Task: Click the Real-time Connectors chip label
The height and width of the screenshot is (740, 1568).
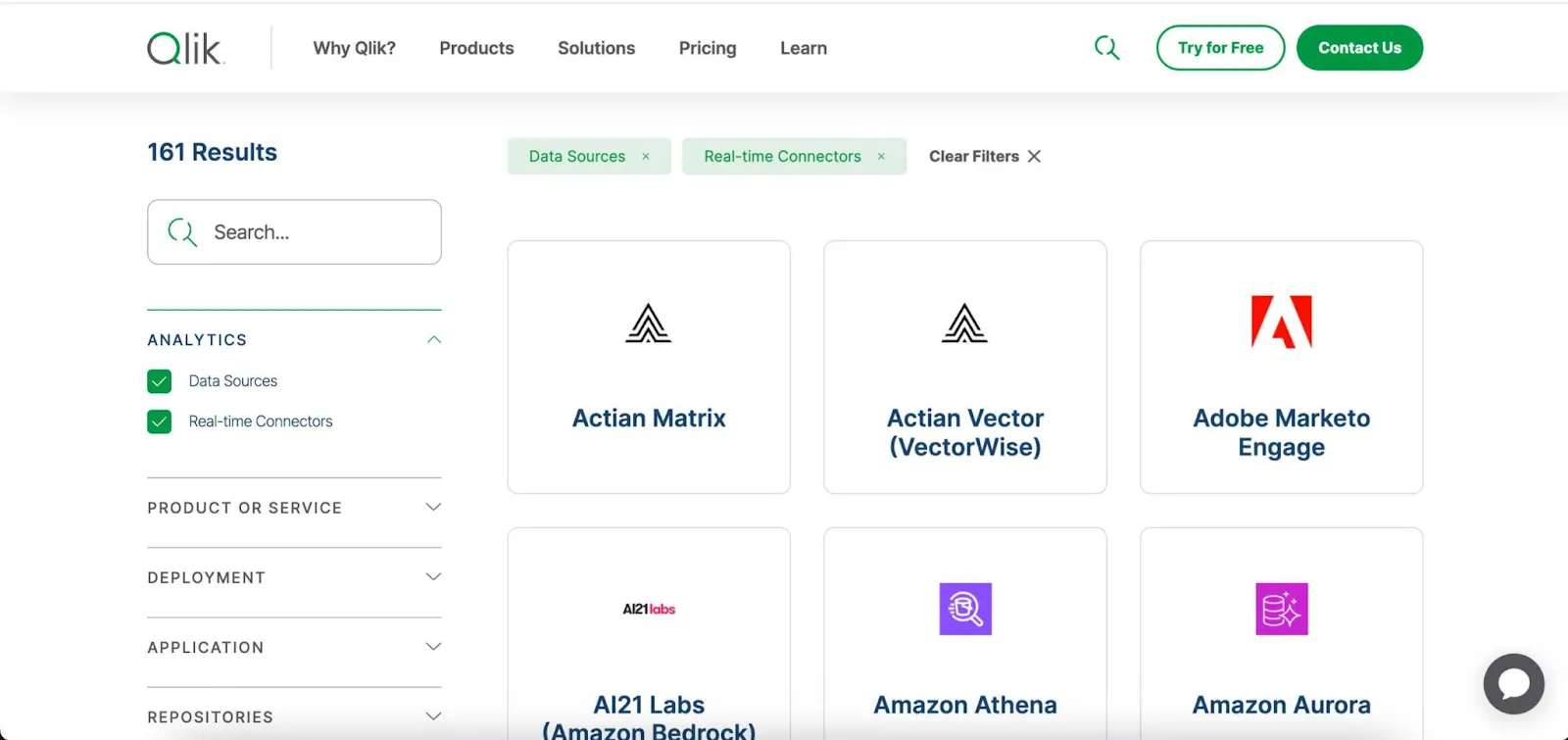Action: point(782,156)
